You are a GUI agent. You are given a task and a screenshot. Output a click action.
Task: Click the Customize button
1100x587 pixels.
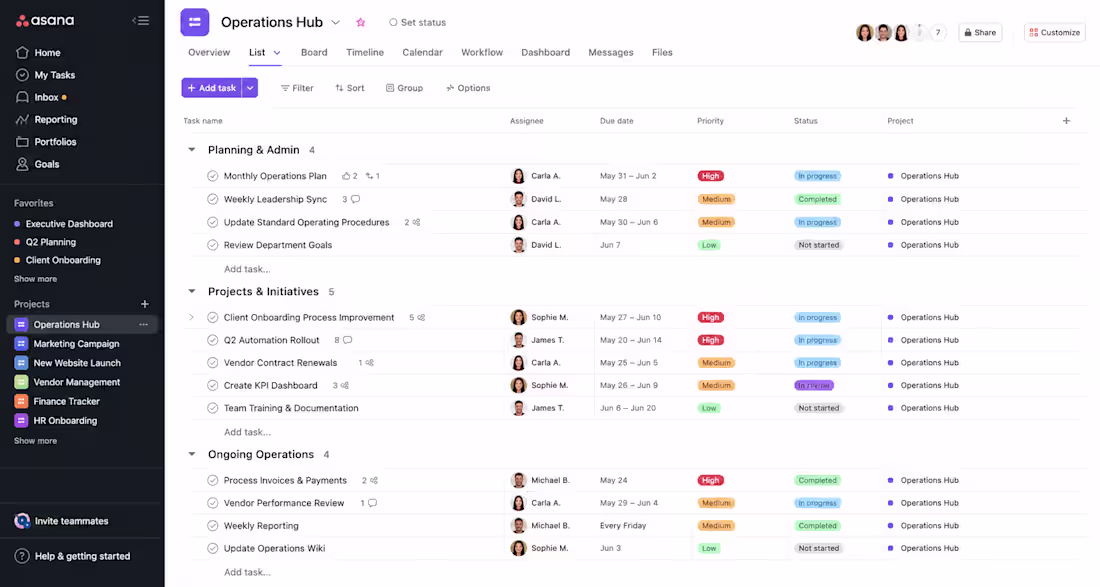[1054, 32]
